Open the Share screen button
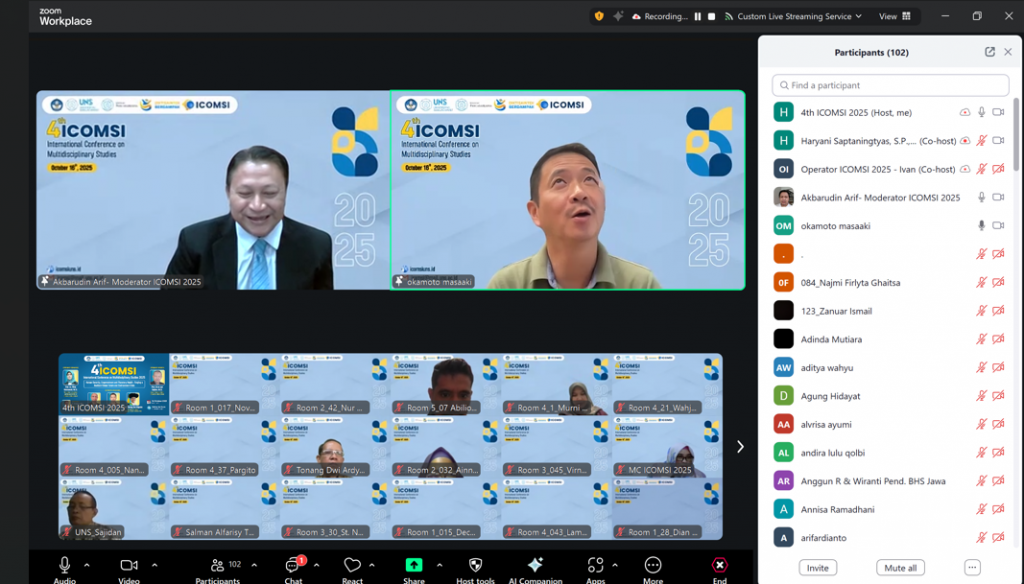 [x=414, y=566]
